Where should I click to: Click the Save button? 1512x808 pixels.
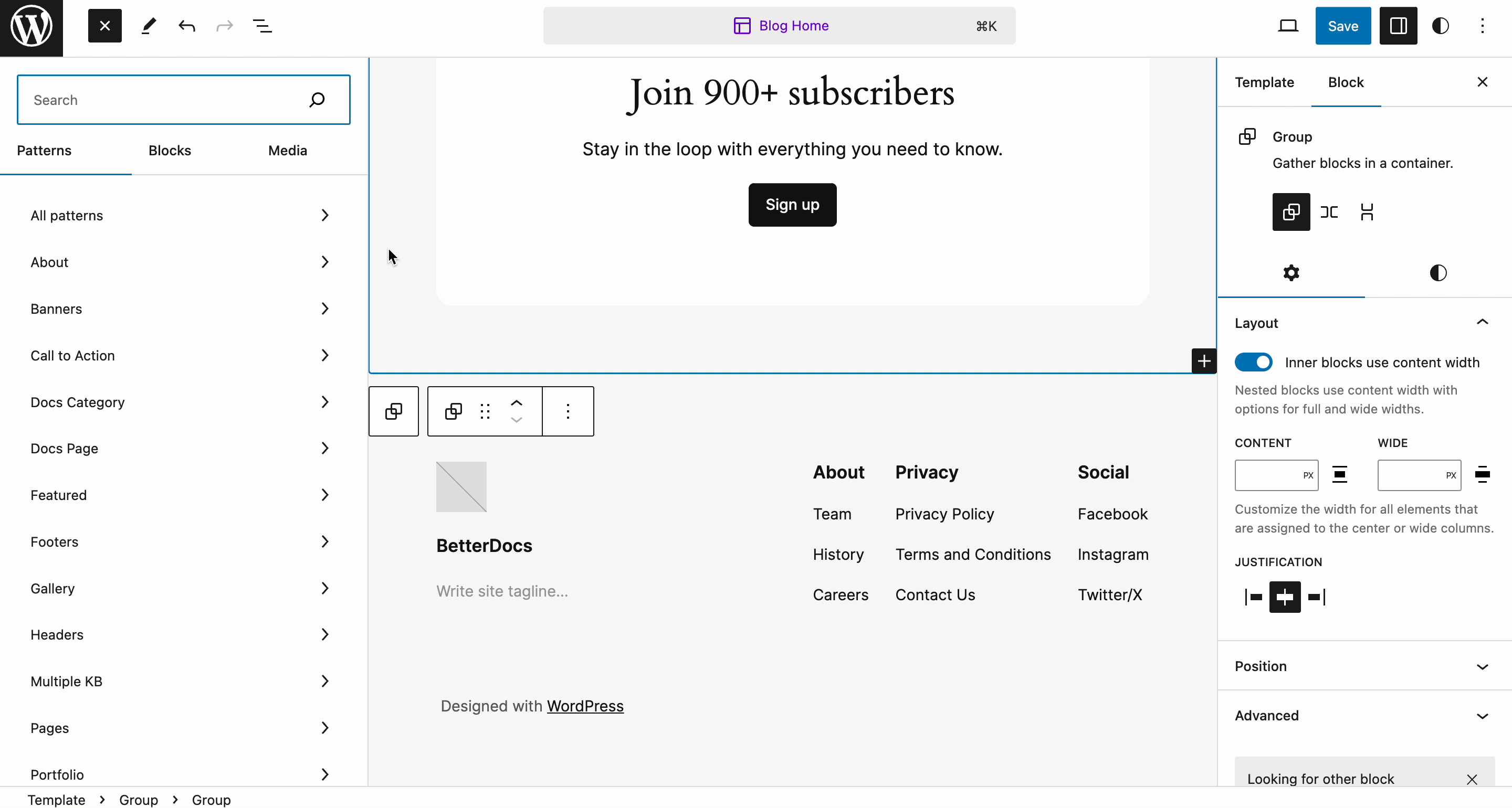[1343, 26]
